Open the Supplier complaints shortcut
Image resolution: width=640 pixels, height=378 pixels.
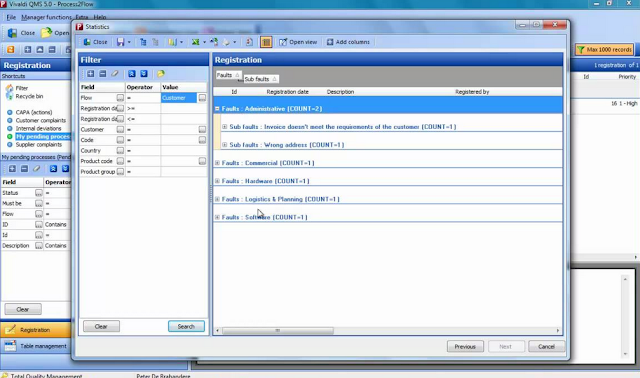coord(35,145)
